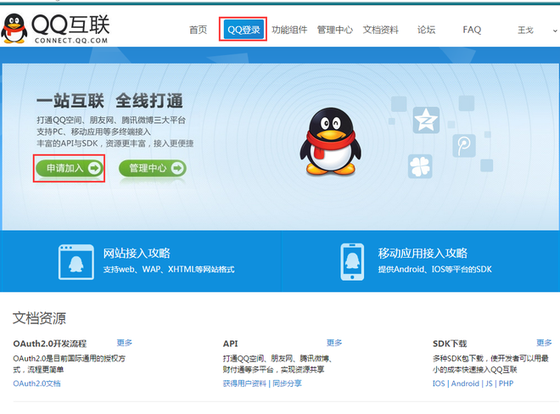Click the API section heading
This screenshot has width=560, height=414.
(x=230, y=344)
